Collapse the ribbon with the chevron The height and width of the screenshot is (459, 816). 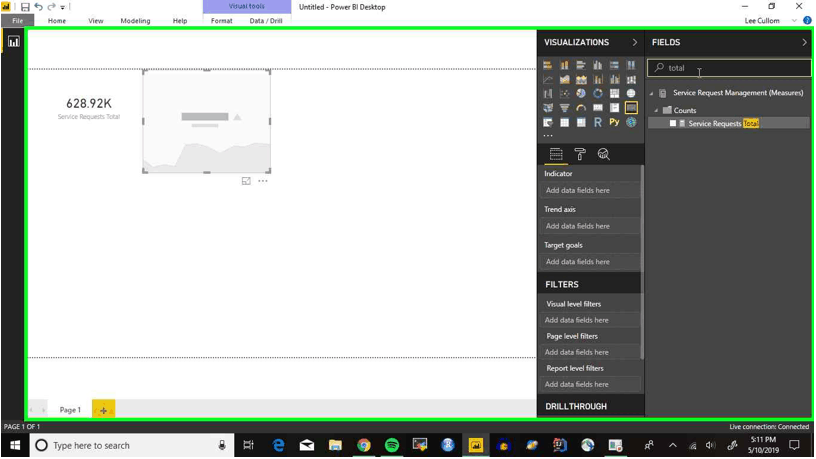[x=794, y=21]
